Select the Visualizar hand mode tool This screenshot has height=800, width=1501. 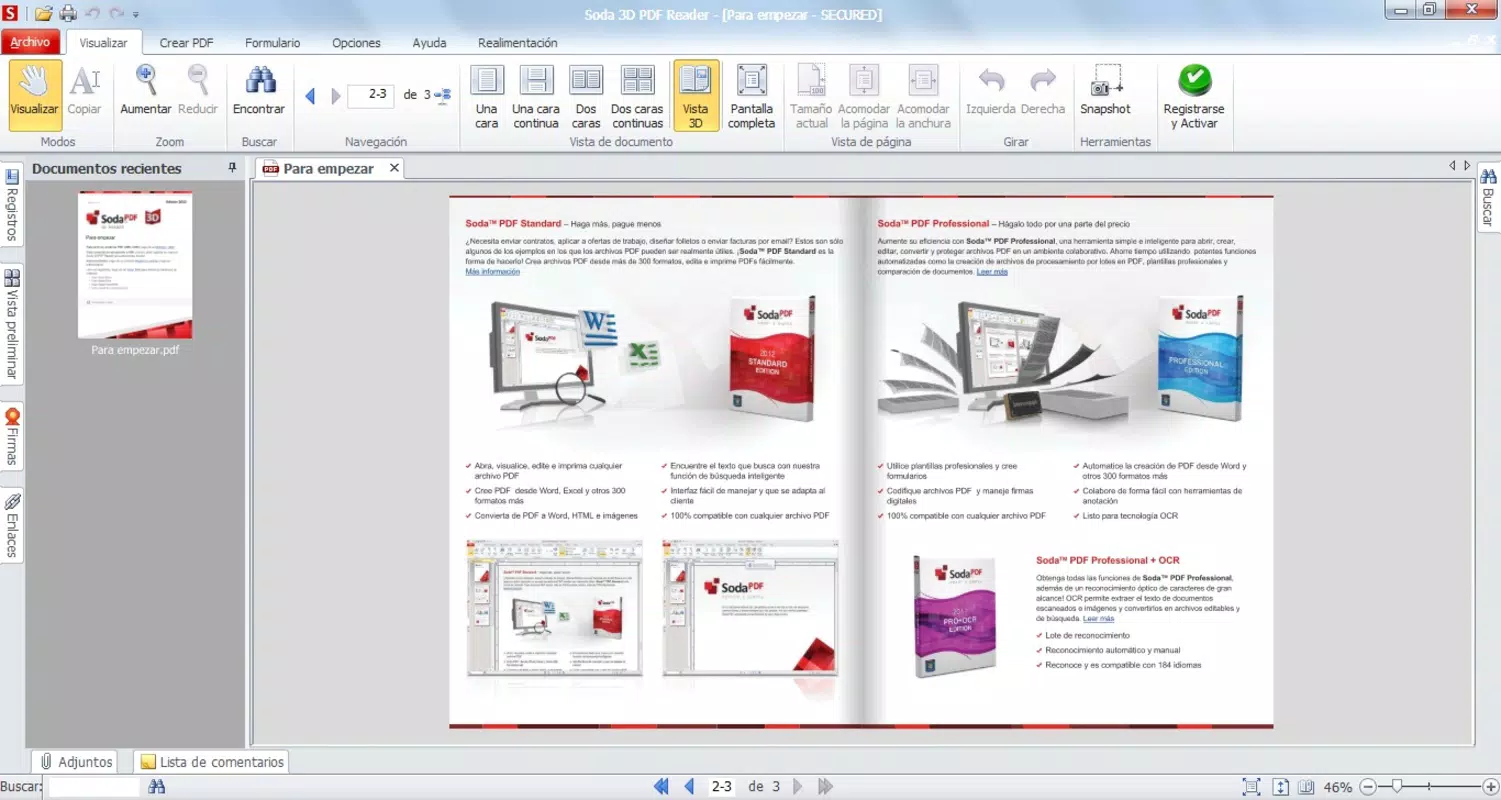35,95
